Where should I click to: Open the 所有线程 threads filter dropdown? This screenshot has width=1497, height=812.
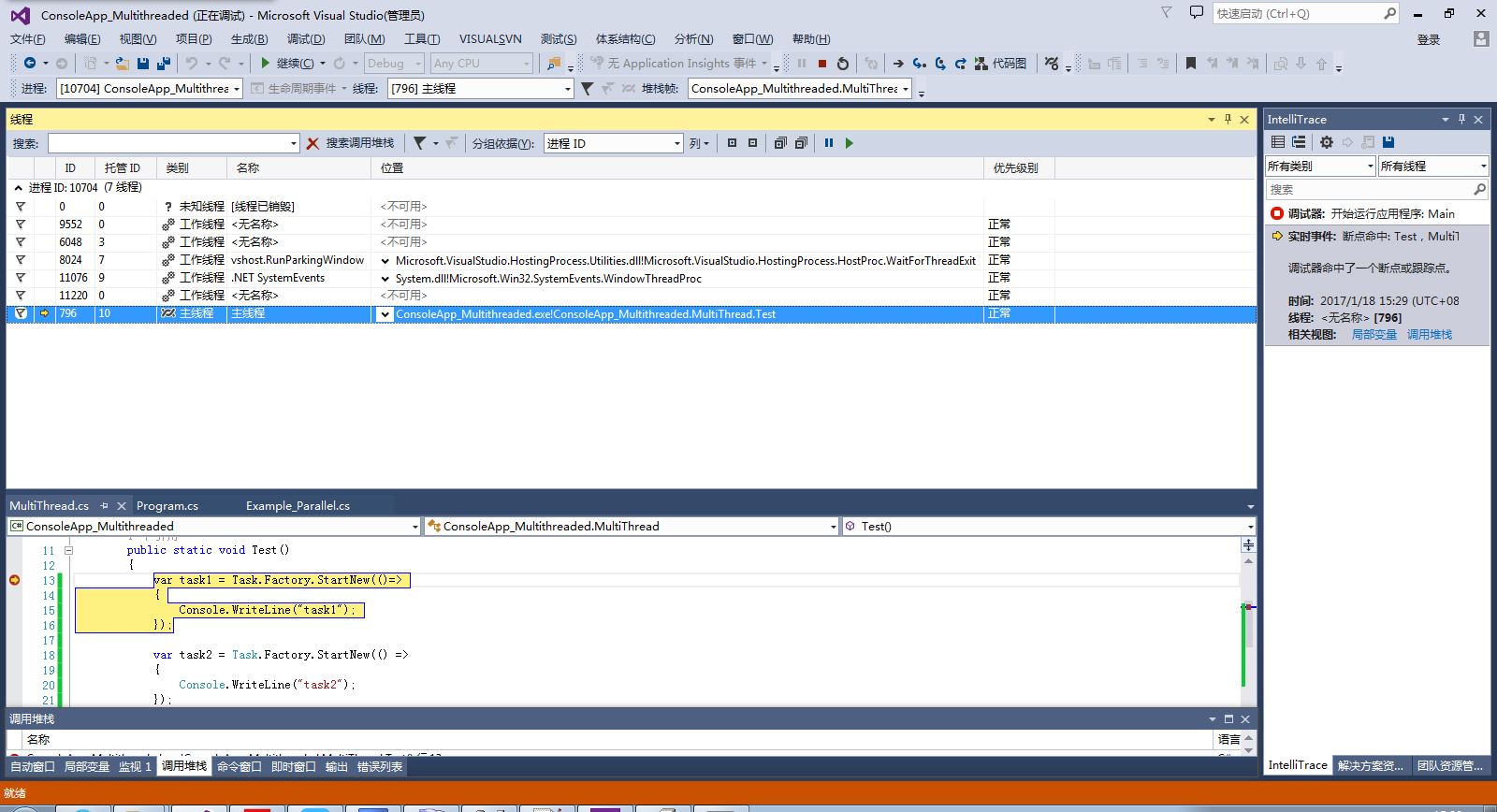pyautogui.click(x=1433, y=166)
